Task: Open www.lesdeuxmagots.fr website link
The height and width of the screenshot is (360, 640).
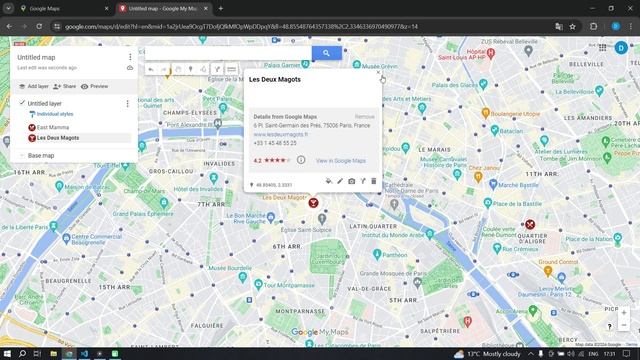Action: 281,134
